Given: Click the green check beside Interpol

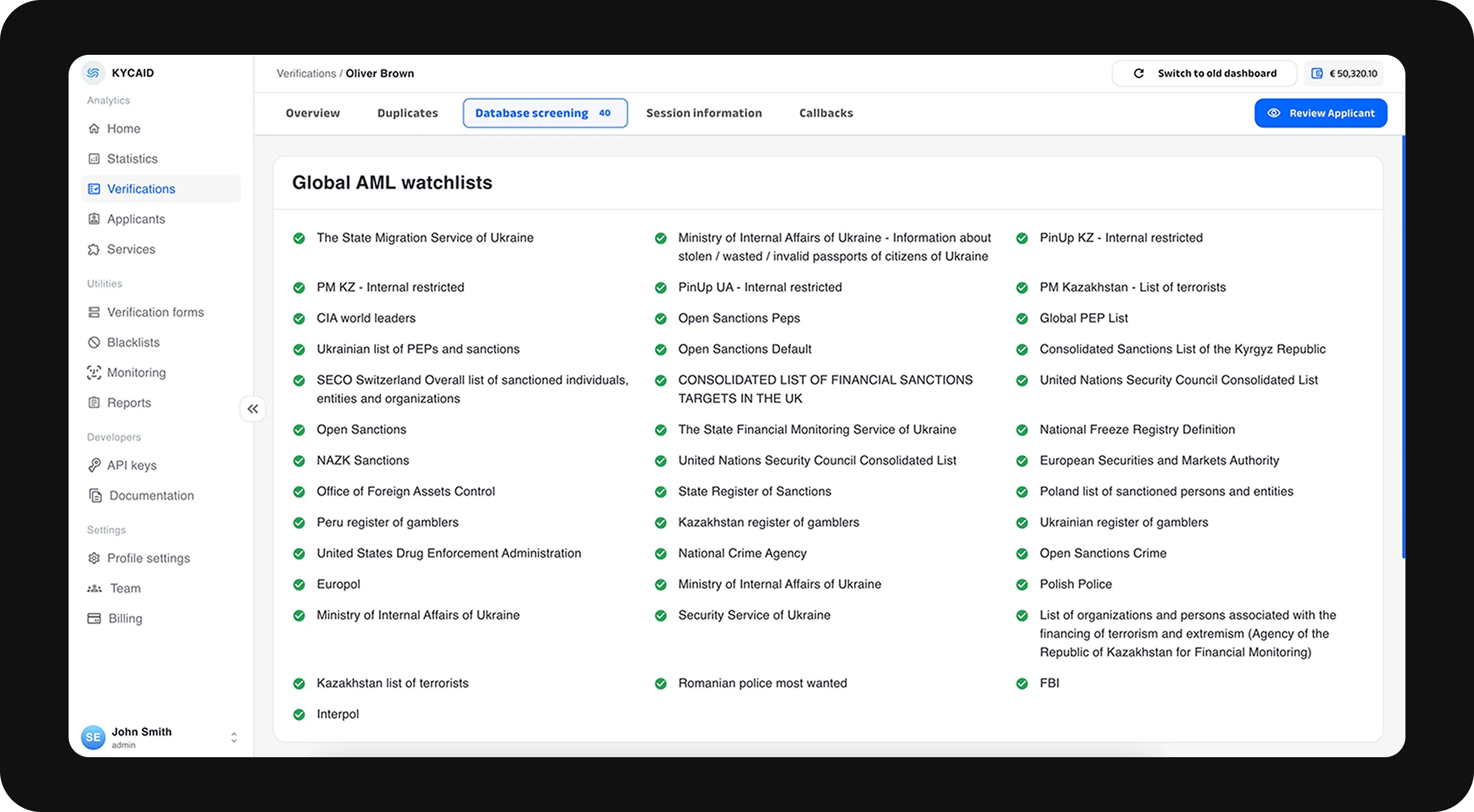Looking at the screenshot, I should coord(299,714).
